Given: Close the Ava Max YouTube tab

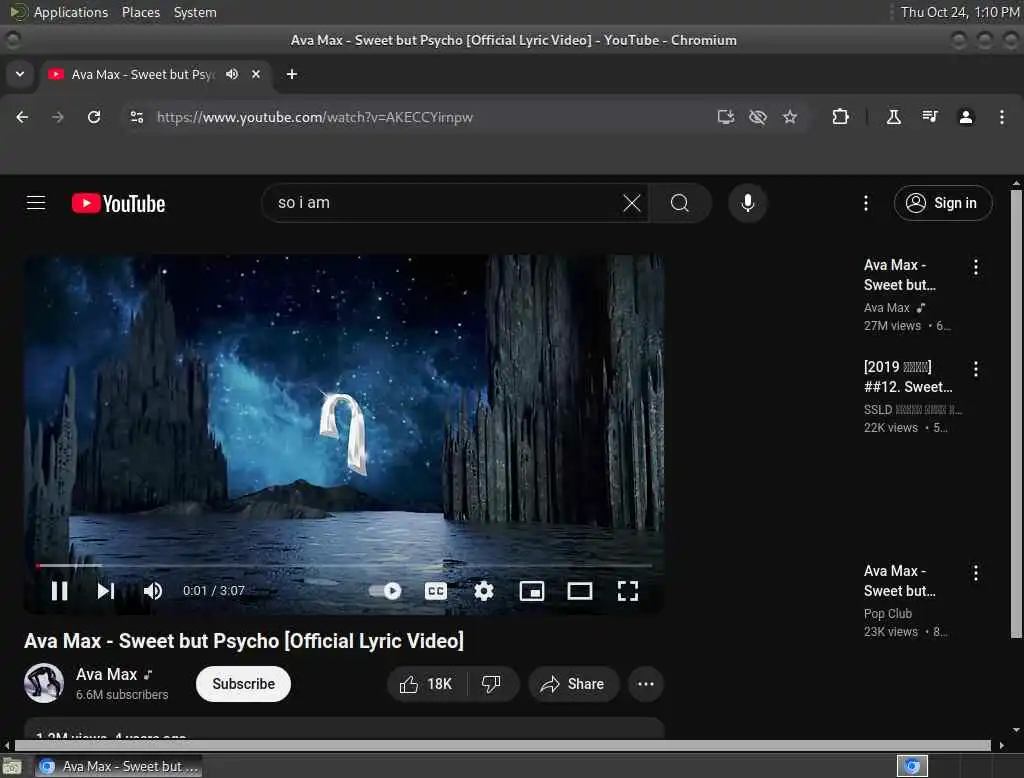Looking at the screenshot, I should point(256,74).
